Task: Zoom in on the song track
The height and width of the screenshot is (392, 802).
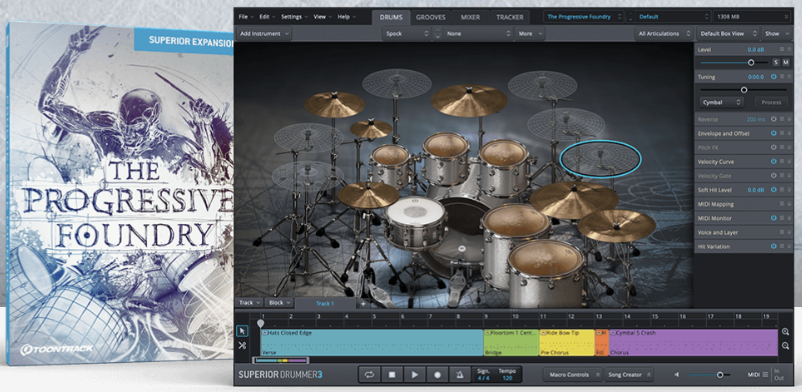Action: pyautogui.click(x=786, y=332)
